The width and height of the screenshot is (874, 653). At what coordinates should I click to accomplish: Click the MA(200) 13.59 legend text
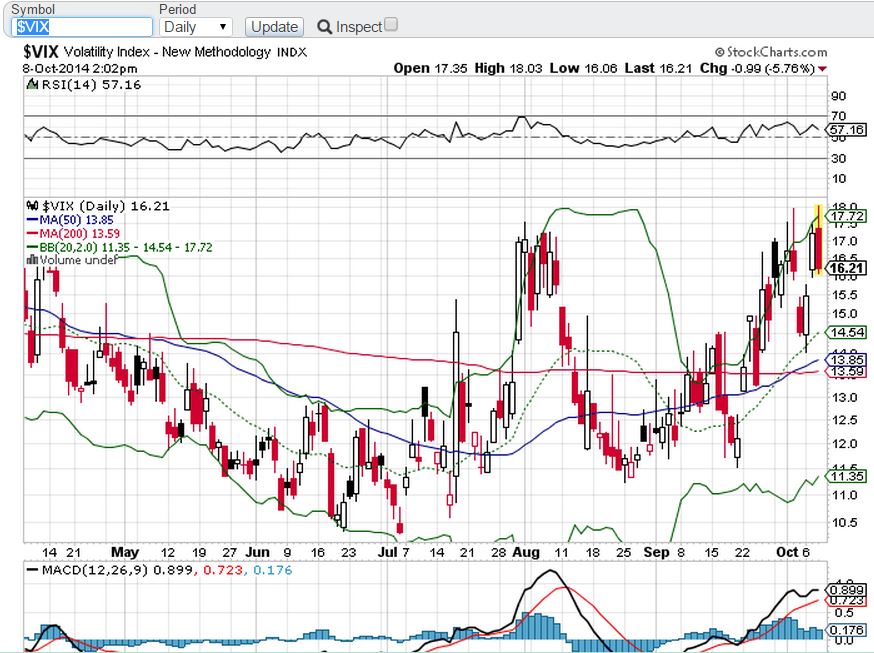pyautogui.click(x=79, y=233)
